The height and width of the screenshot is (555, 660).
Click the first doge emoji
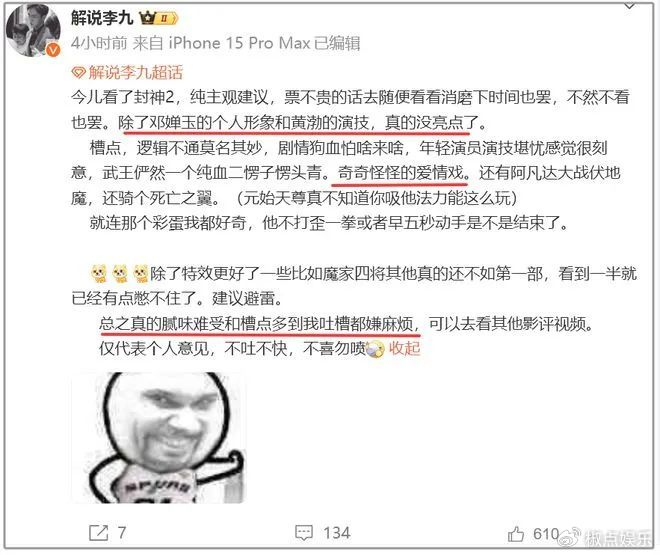point(98,274)
